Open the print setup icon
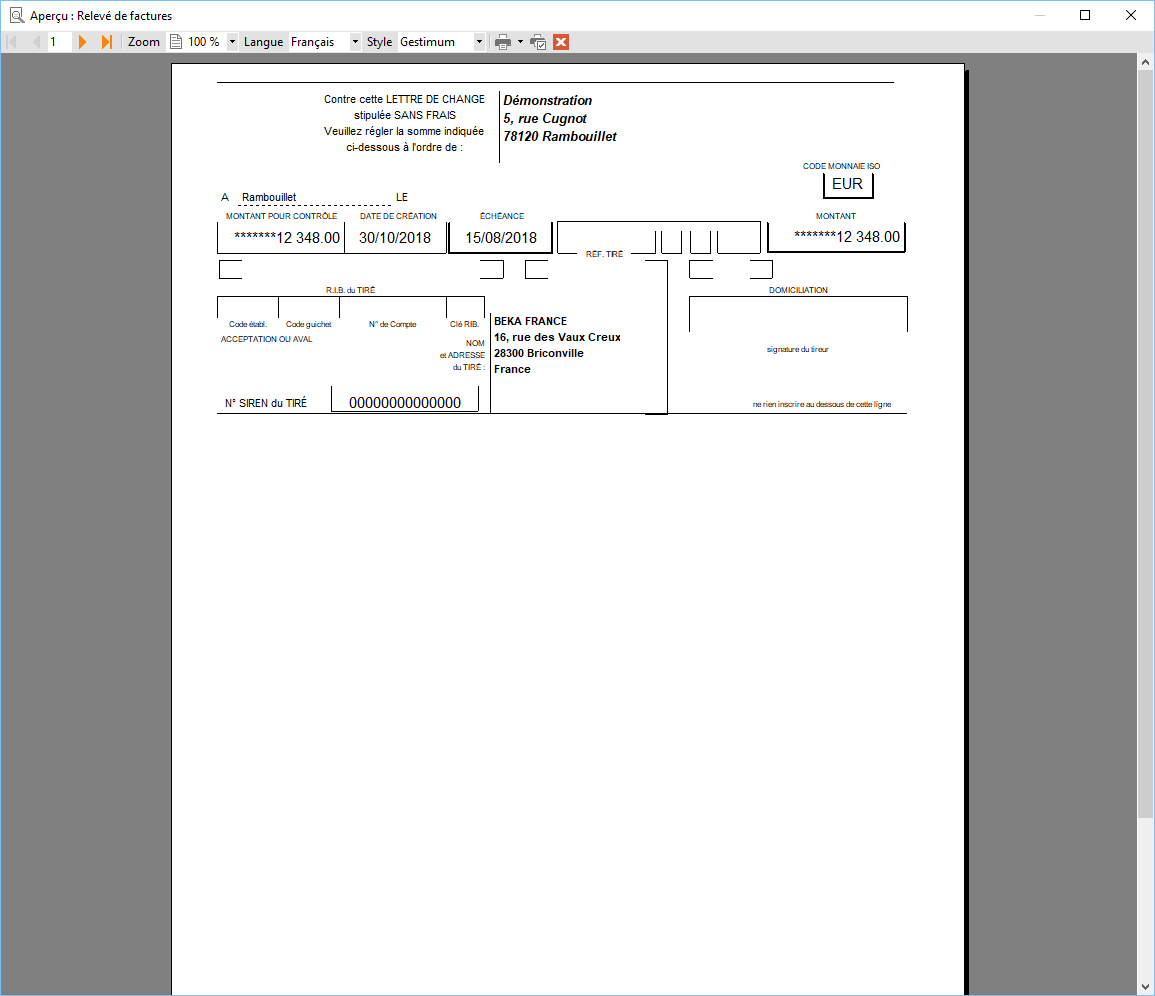This screenshot has width=1155, height=996. point(538,42)
